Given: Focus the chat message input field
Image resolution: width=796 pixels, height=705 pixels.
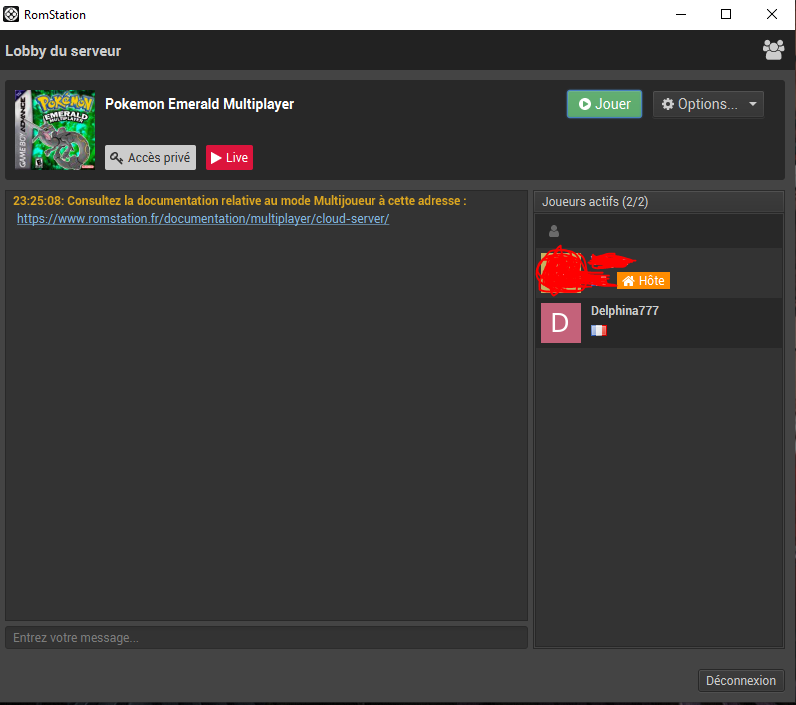Looking at the screenshot, I should point(267,637).
